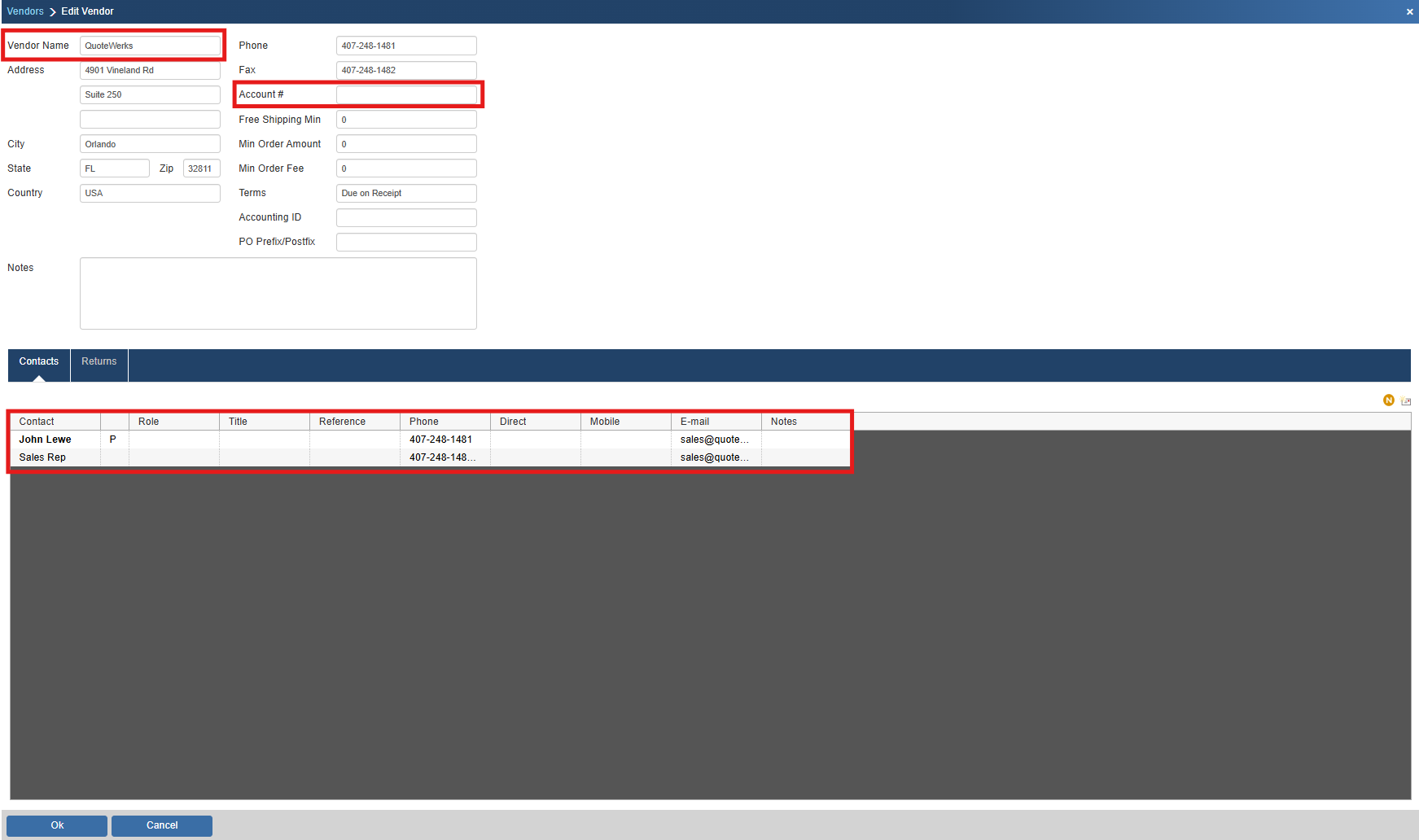Go back via the Vendors breadcrumb link
Viewport: 1419px width, 840px height.
click(x=25, y=11)
